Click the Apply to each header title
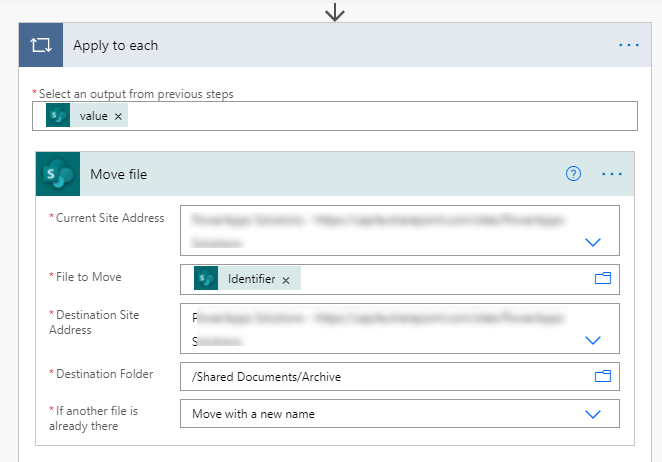662x462 pixels. click(115, 45)
